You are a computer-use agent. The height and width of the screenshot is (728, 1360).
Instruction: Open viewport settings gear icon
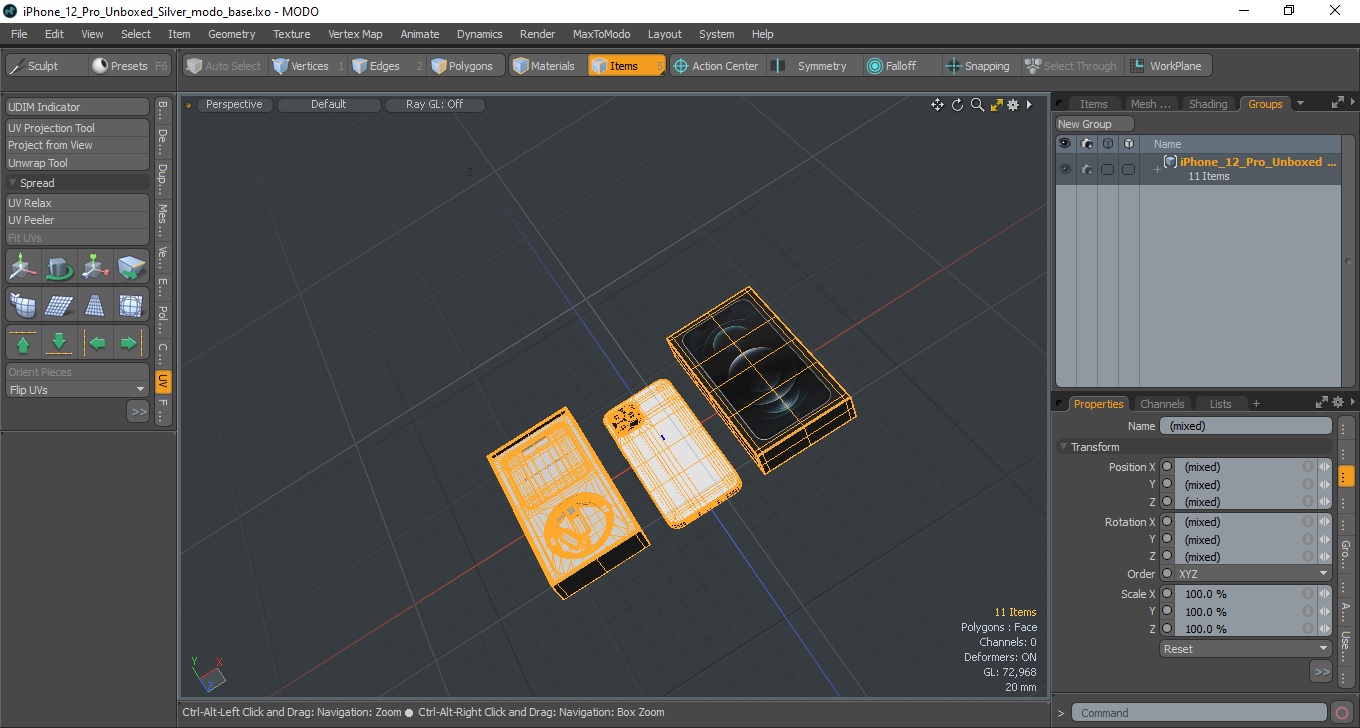coord(1013,105)
